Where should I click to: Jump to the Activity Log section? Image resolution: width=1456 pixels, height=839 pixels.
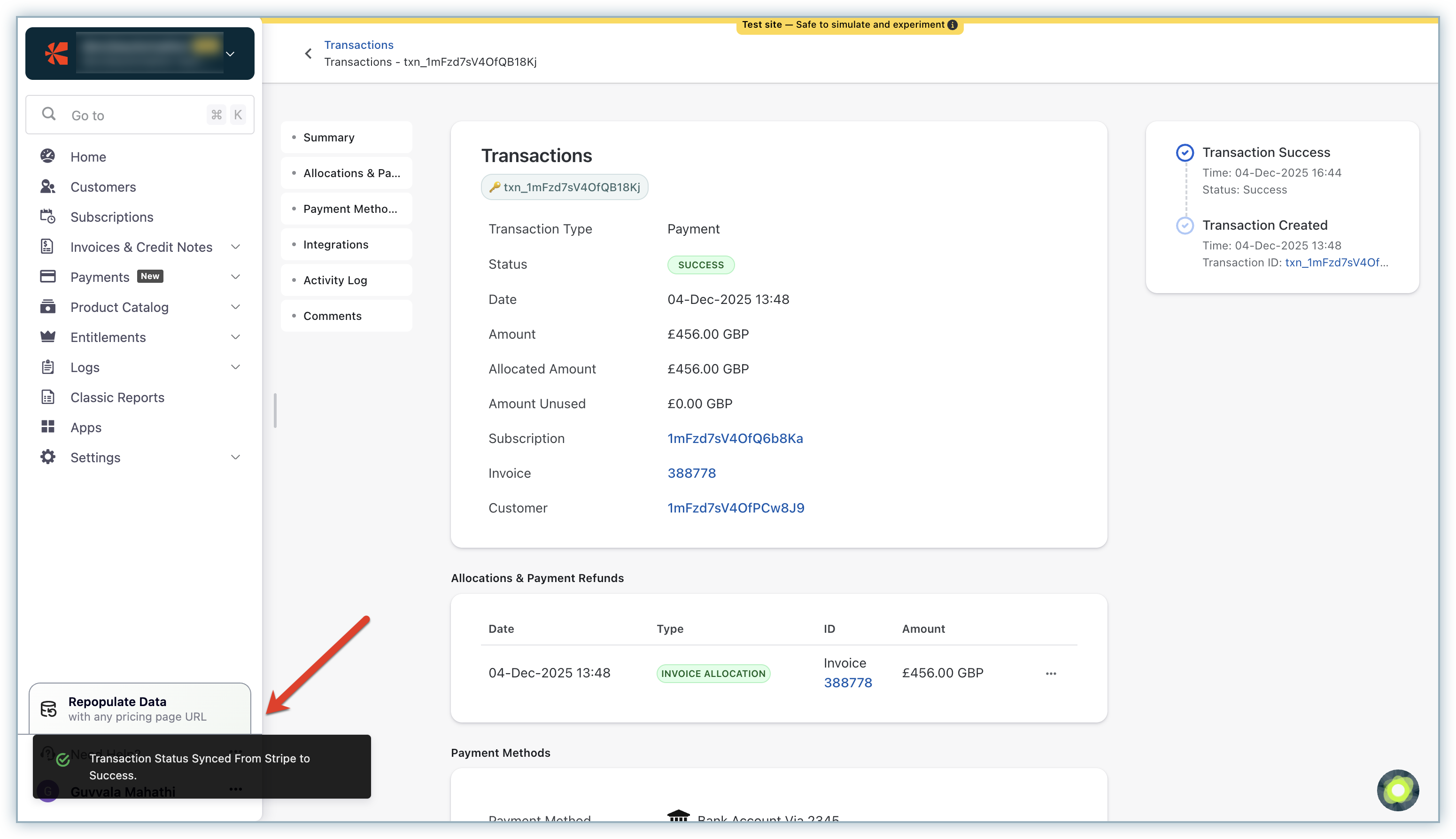[335, 280]
